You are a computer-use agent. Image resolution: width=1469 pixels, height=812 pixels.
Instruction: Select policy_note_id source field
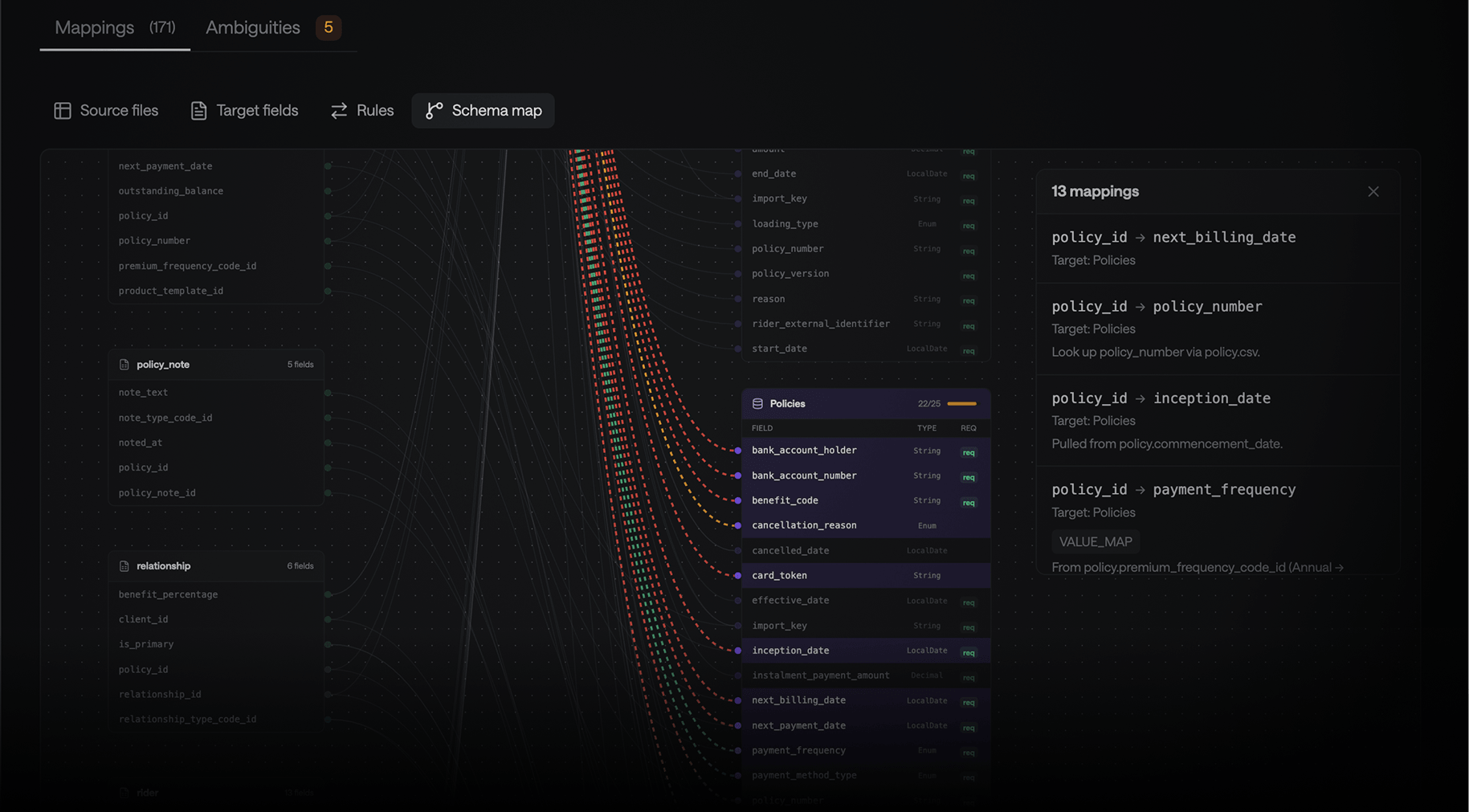(x=216, y=493)
